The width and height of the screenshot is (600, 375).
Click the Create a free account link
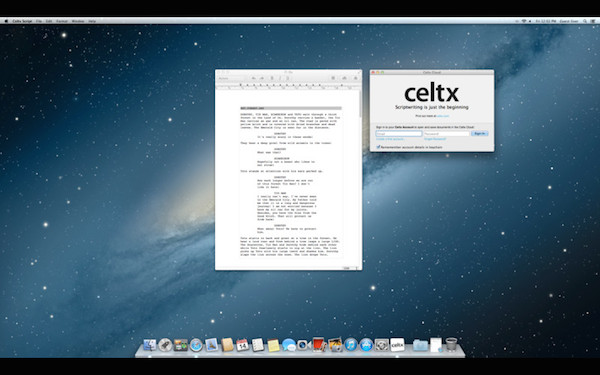(390, 139)
